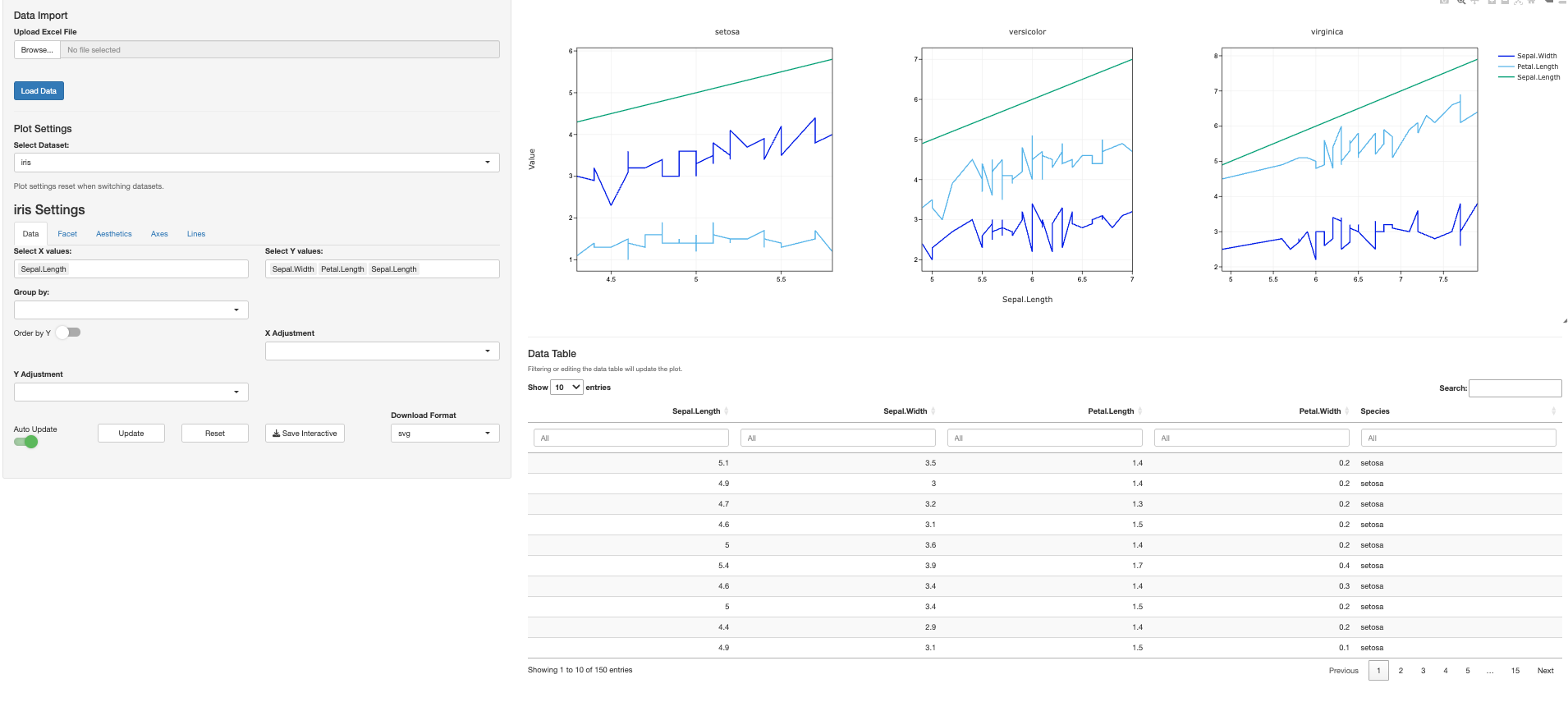Image resolution: width=1568 pixels, height=702 pixels.
Task: Change the Show entries count dropdown
Action: [x=566, y=388]
